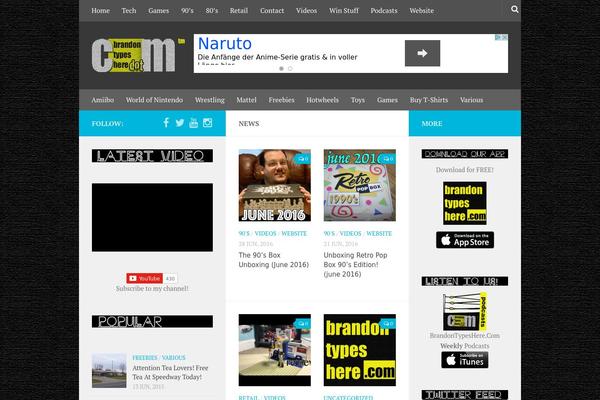Open the Free Tea popular post thumbnail
The width and height of the screenshot is (600, 400).
(x=109, y=371)
